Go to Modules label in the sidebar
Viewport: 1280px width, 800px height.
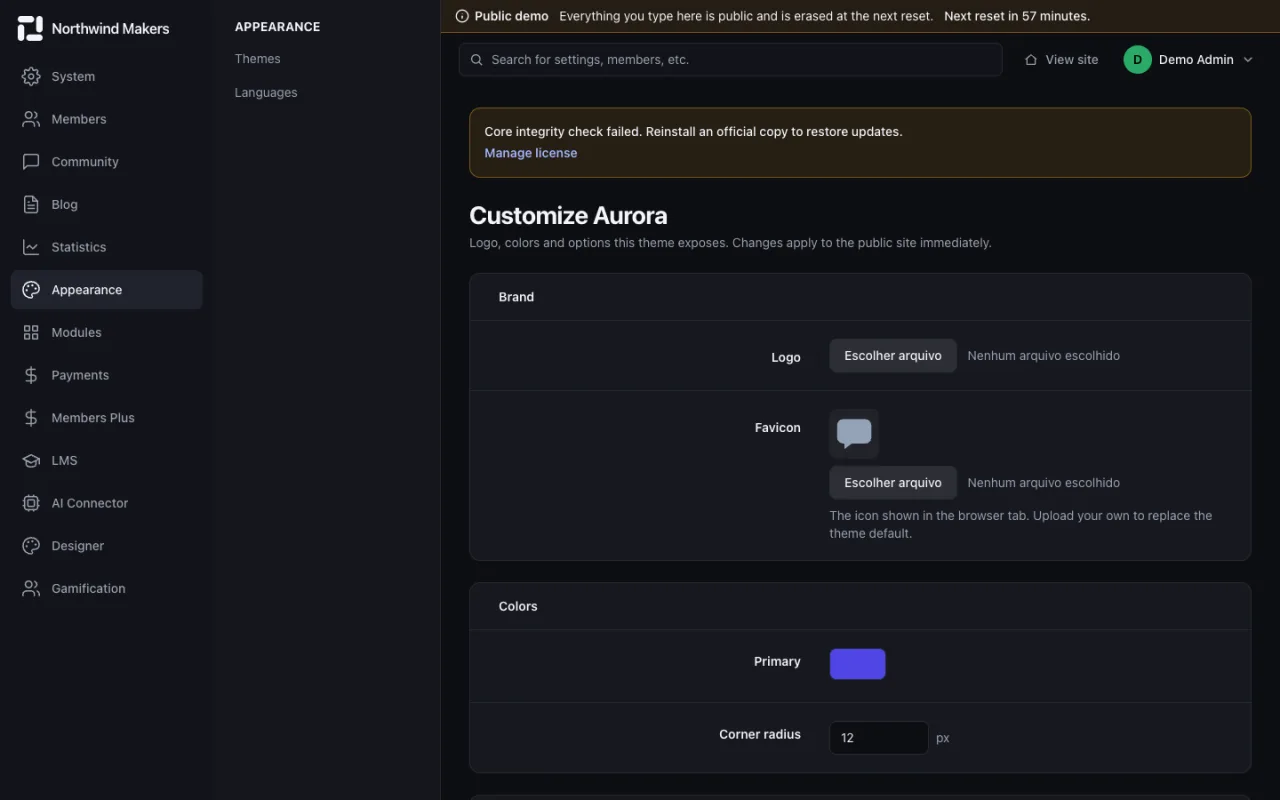pyautogui.click(x=77, y=333)
